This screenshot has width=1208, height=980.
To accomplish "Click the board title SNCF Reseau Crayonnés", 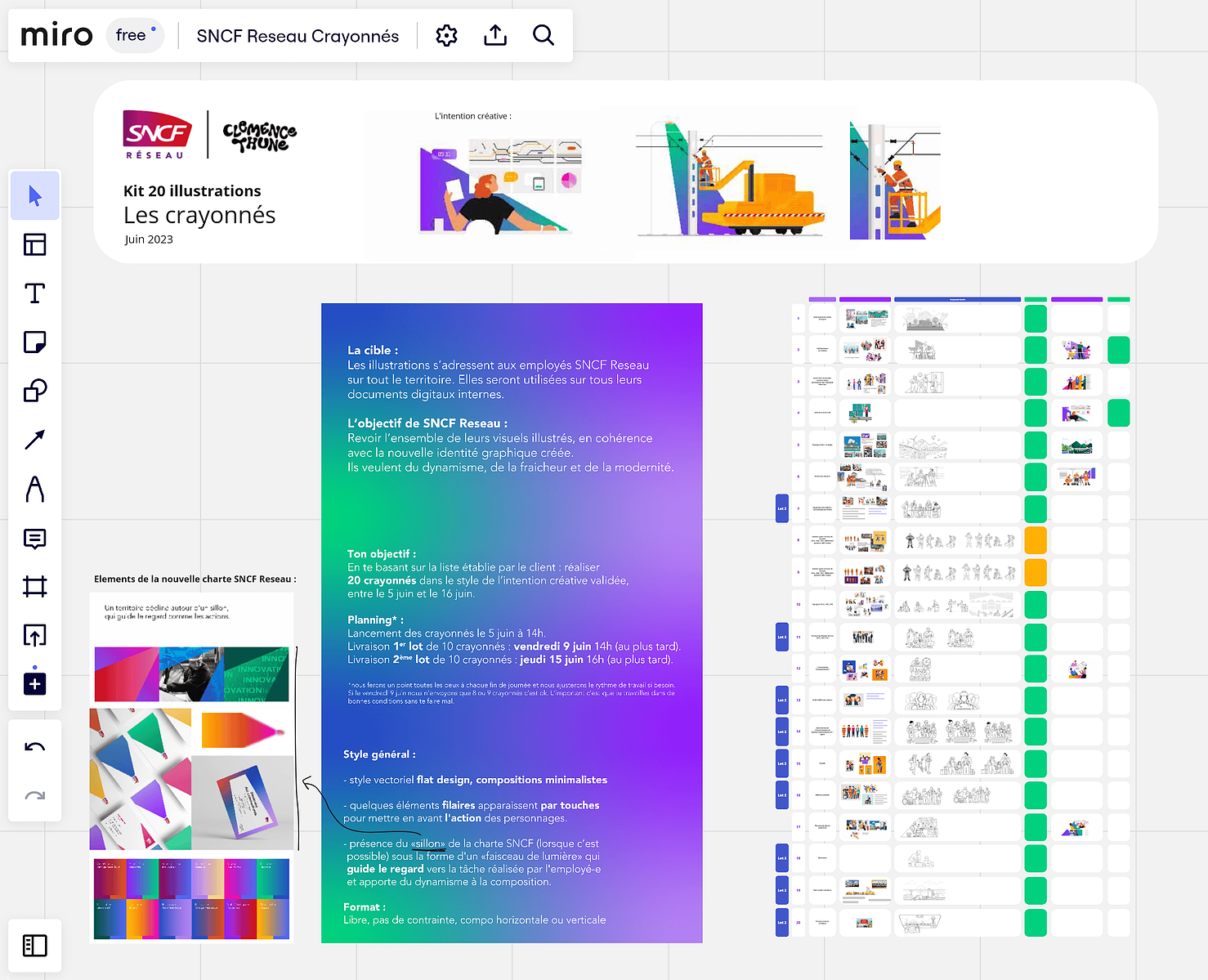I will pyautogui.click(x=298, y=36).
